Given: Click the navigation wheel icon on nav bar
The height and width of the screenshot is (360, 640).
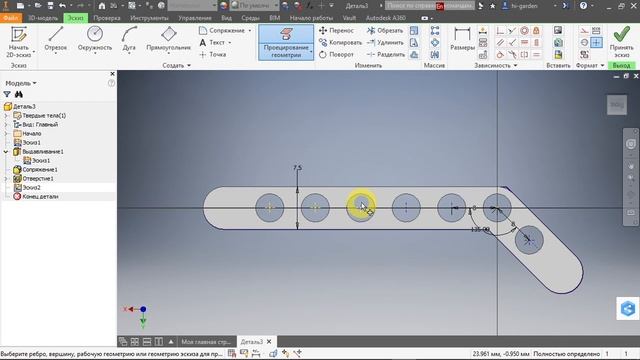Looking at the screenshot, I should coord(631,144).
